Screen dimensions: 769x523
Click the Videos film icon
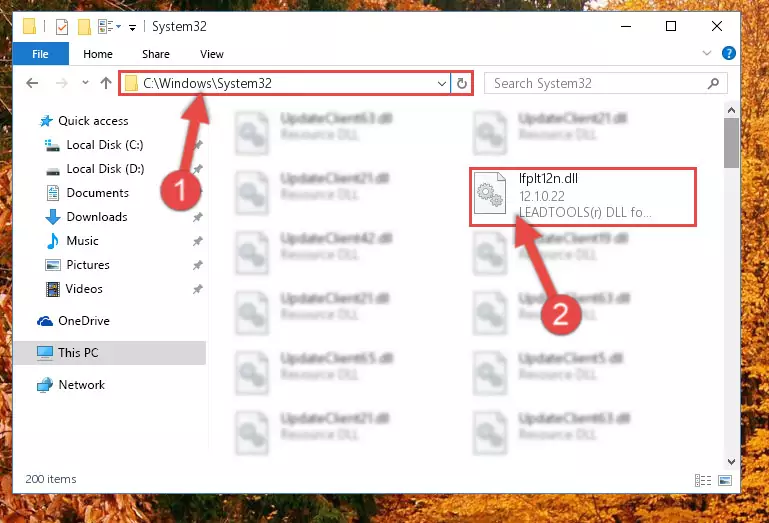(x=52, y=289)
